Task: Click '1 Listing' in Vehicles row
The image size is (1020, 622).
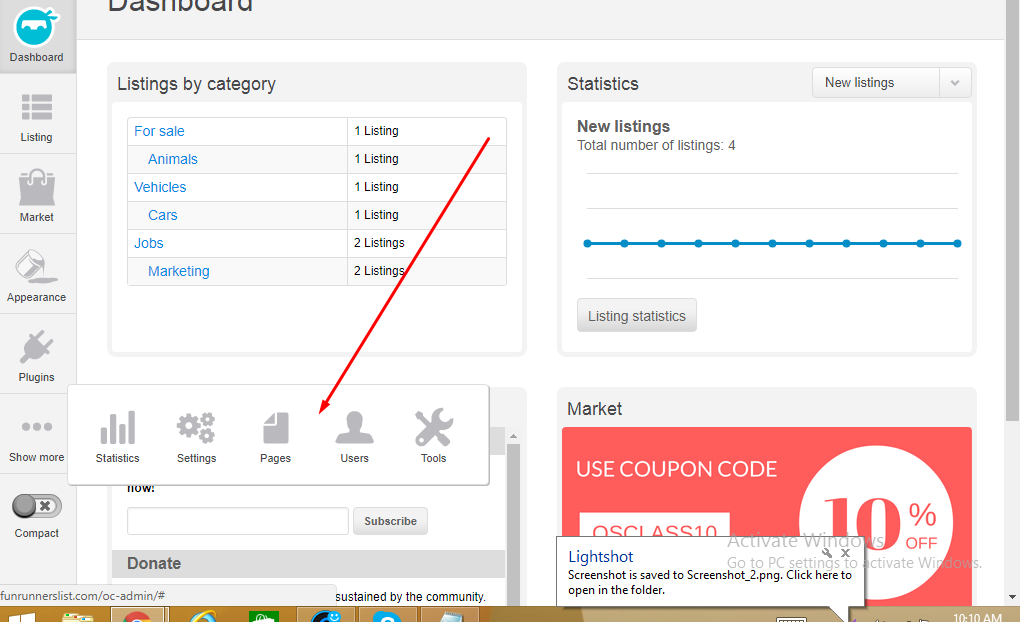Action: click(376, 187)
